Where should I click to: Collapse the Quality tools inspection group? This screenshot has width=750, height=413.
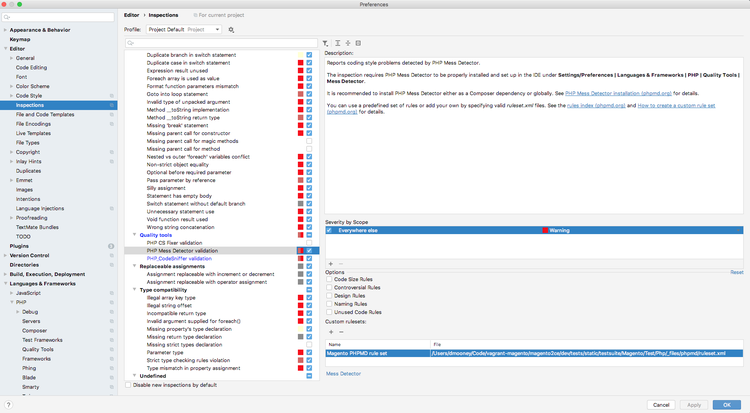(x=134, y=235)
